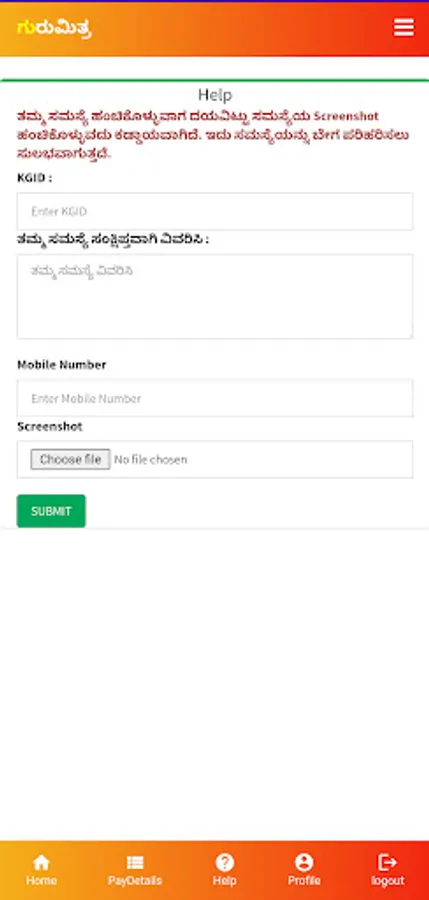The height and width of the screenshot is (900, 429).
Task: Tap the Help question mark icon
Action: [225, 862]
